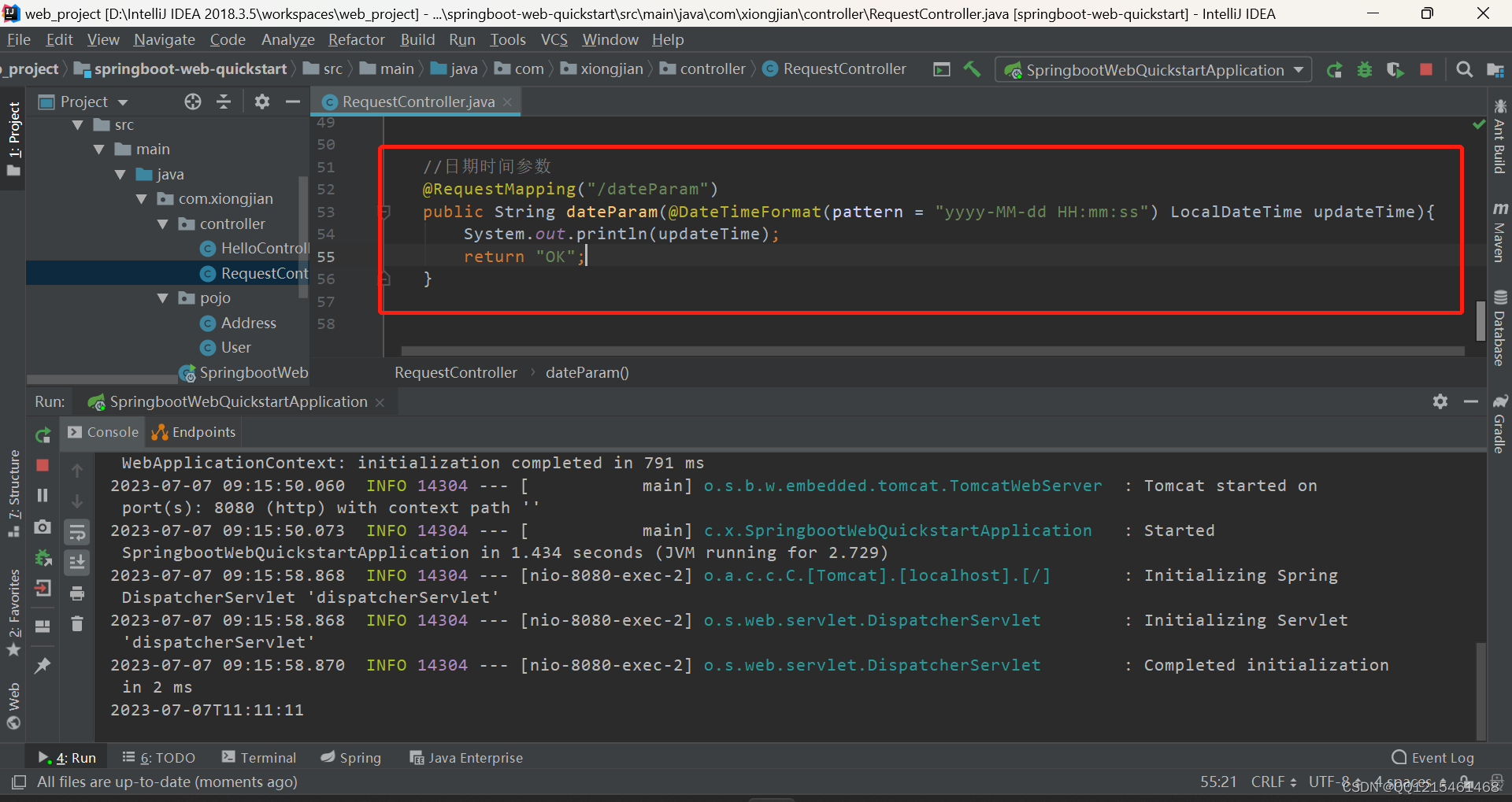
Task: Open the Ant Build side panel
Action: [x=1499, y=136]
